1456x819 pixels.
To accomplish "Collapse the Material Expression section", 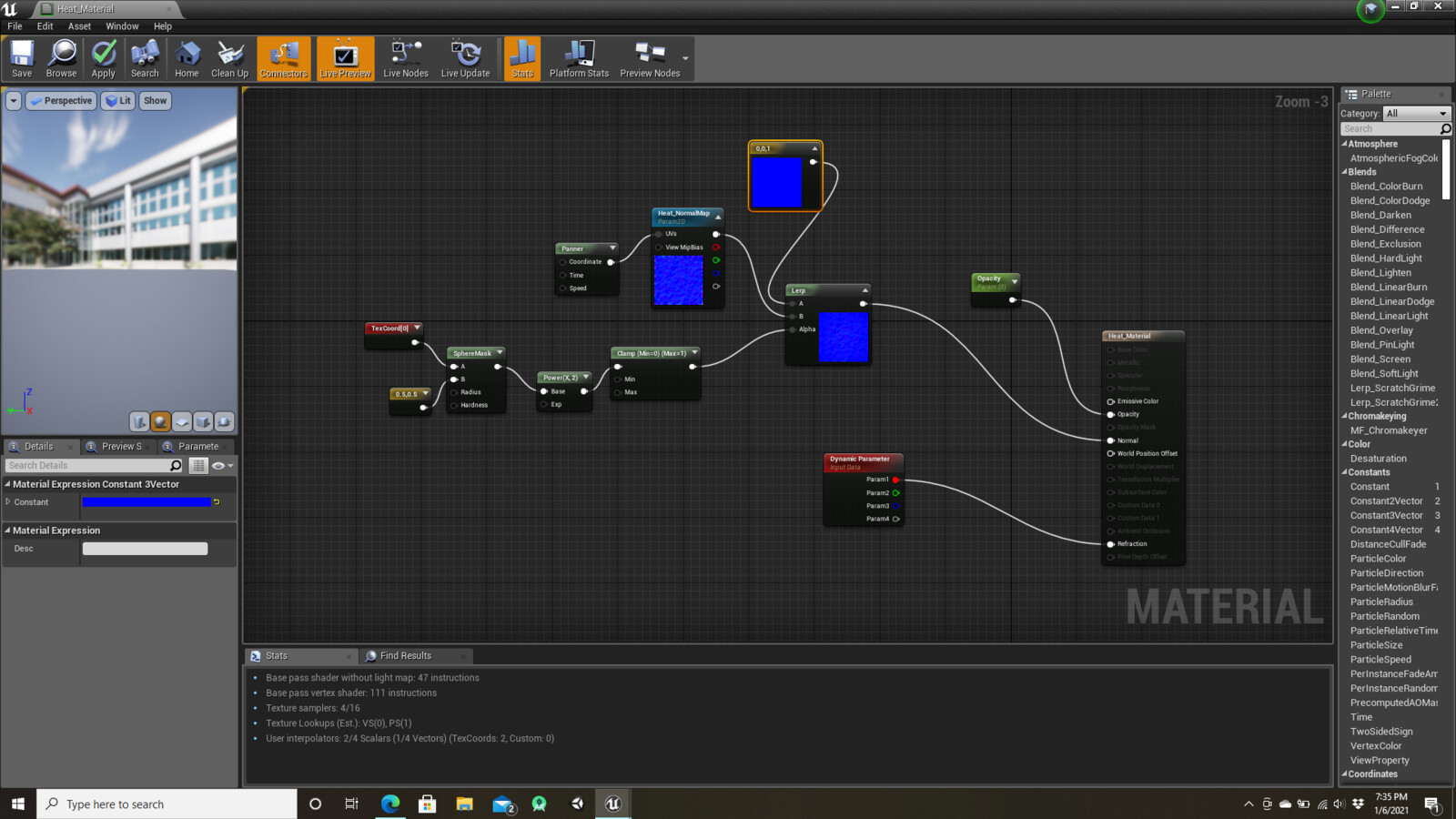I will (8, 531).
